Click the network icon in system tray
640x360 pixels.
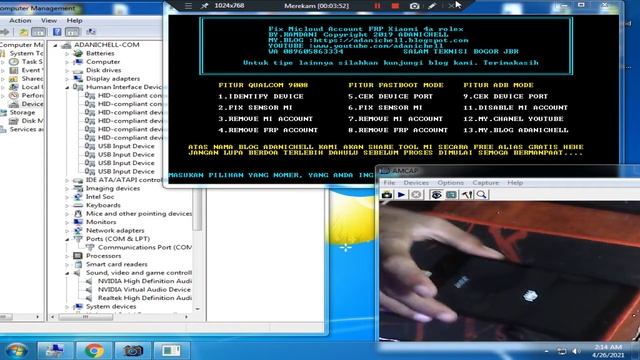562,351
